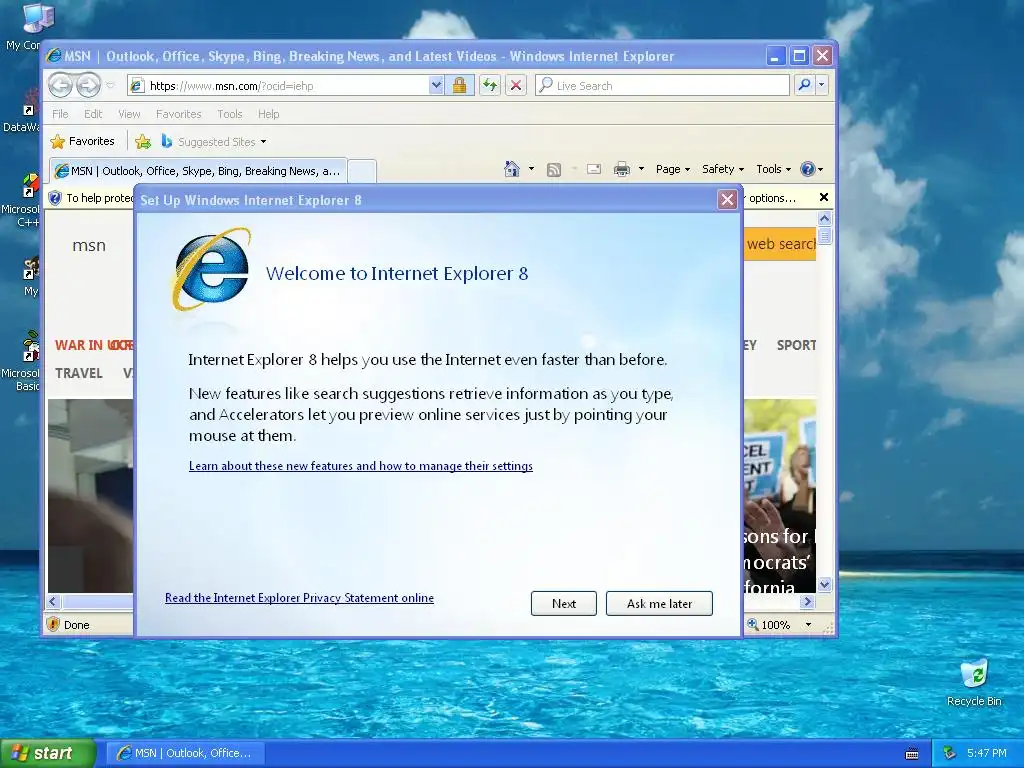Viewport: 1024px width, 768px height.
Task: Click the Search magnifier button
Action: point(805,85)
